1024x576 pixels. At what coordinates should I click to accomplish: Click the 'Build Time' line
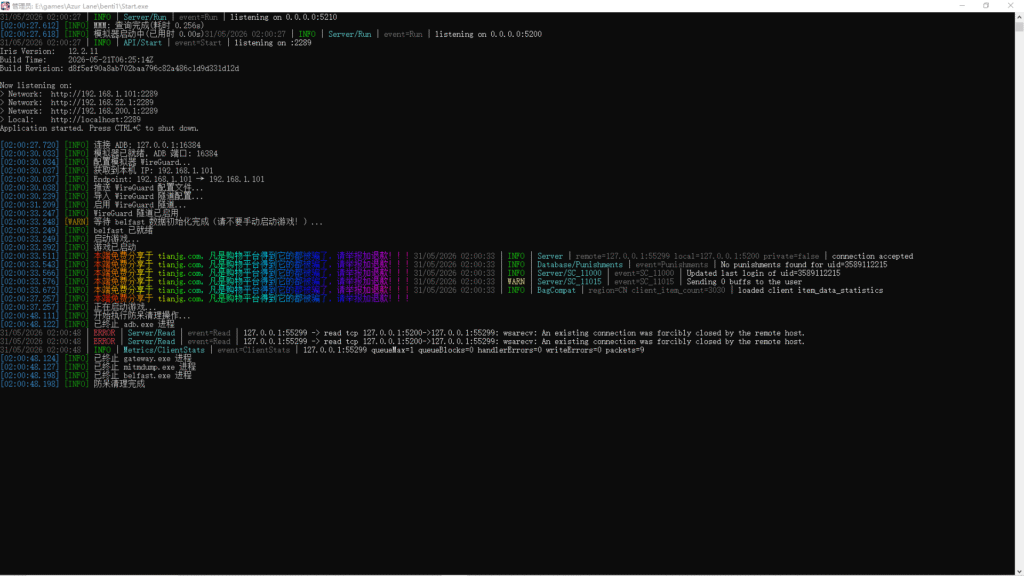click(77, 59)
